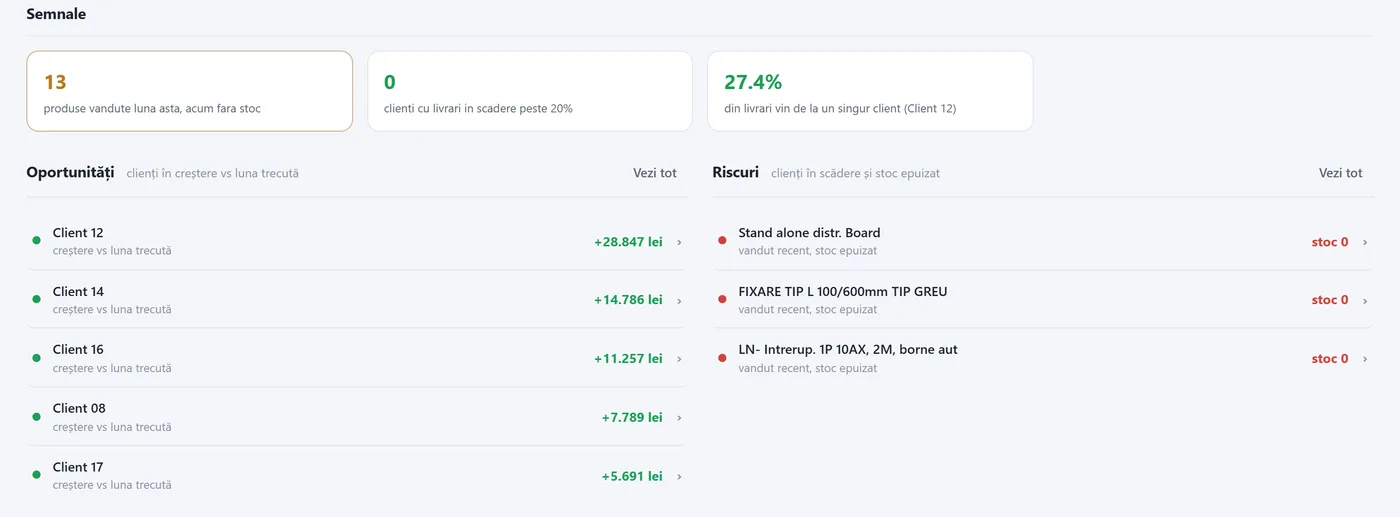
Task: Select the 0 clienti in scadere card
Action: coord(530,91)
